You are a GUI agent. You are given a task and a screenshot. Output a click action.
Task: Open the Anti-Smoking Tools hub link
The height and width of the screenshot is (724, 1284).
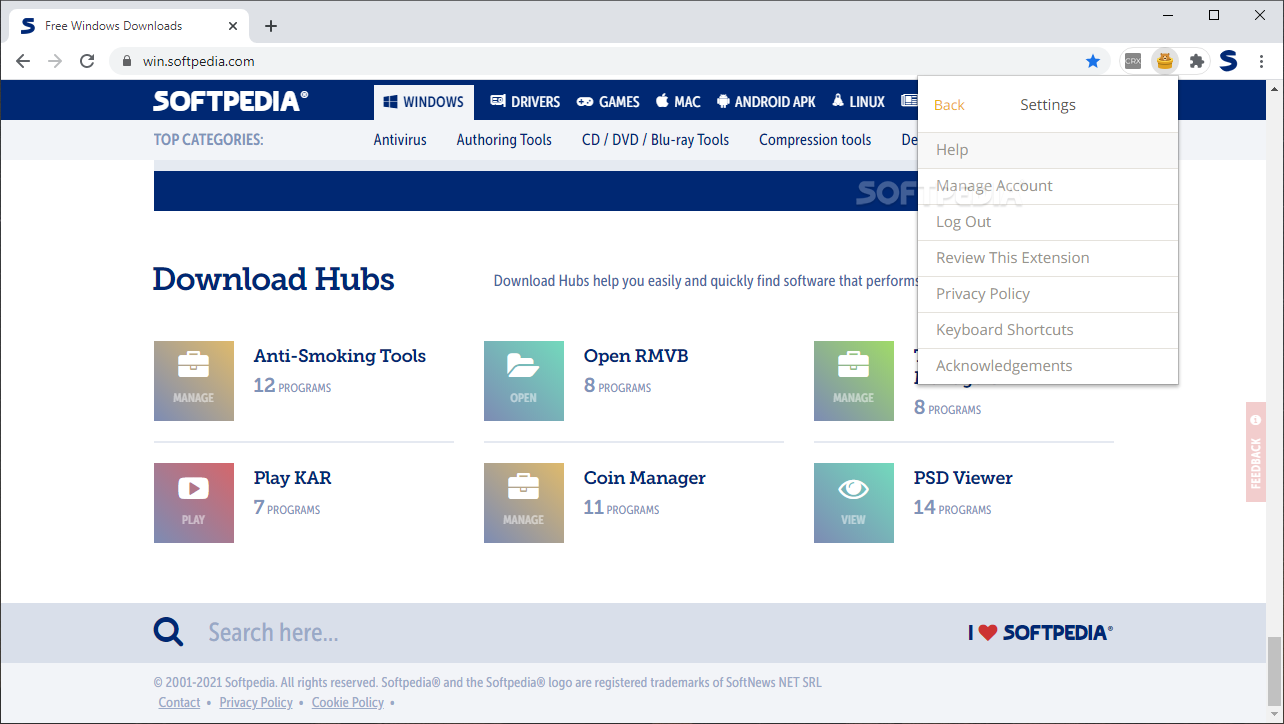point(340,356)
